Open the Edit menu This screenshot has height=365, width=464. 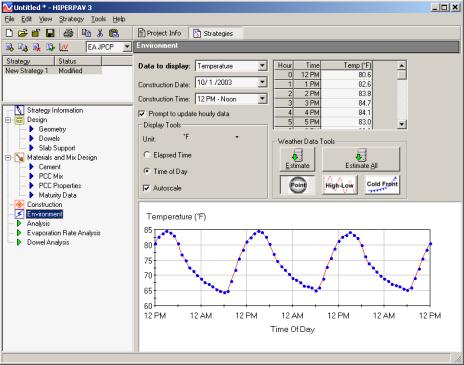26,19
